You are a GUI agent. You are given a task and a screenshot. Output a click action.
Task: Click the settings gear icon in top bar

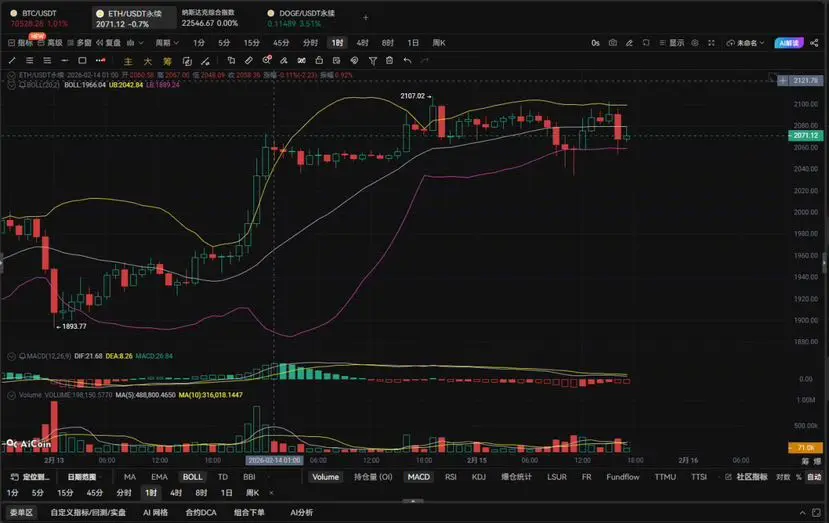click(695, 43)
